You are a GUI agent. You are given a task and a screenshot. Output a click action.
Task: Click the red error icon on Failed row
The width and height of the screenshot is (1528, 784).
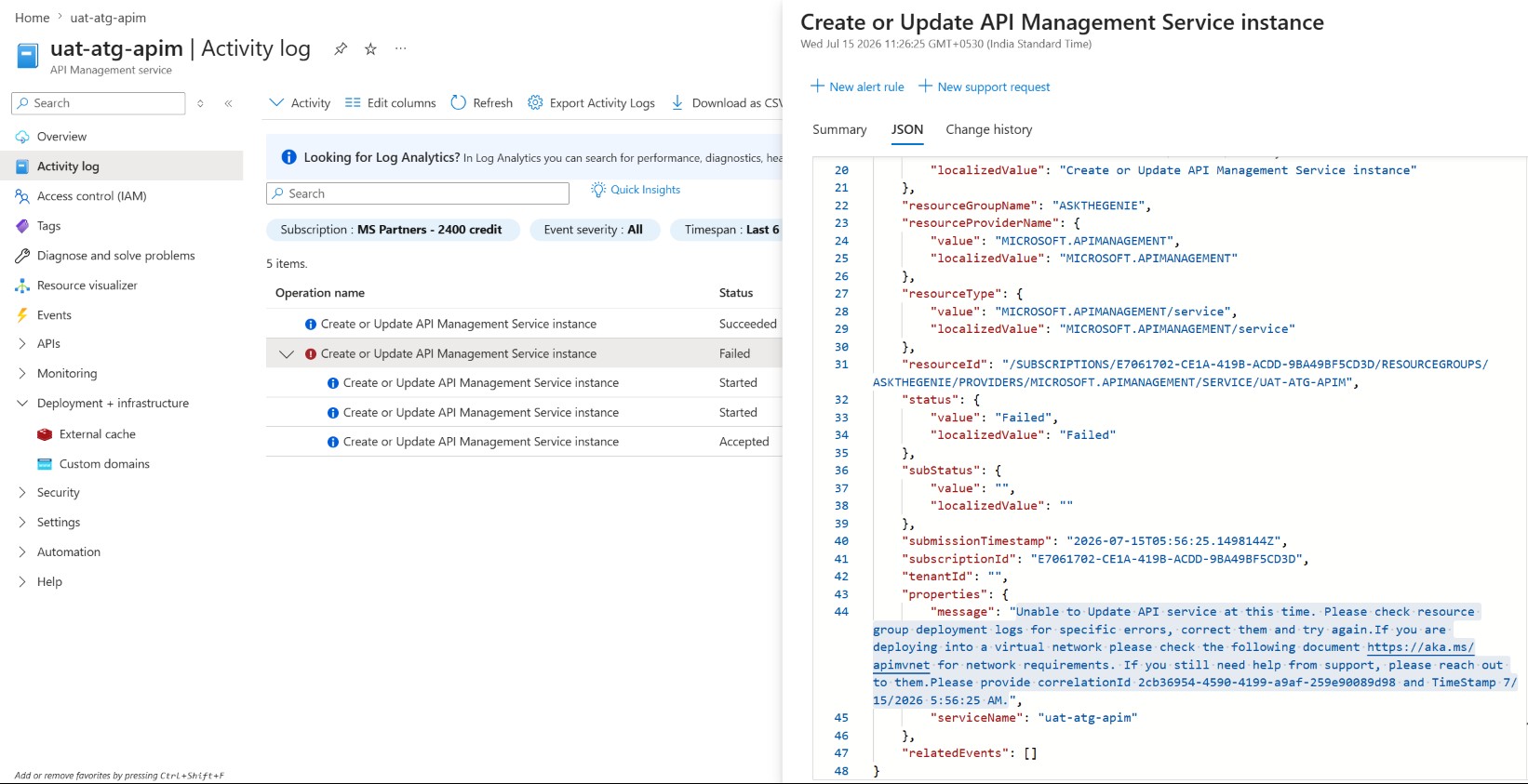[x=311, y=354]
